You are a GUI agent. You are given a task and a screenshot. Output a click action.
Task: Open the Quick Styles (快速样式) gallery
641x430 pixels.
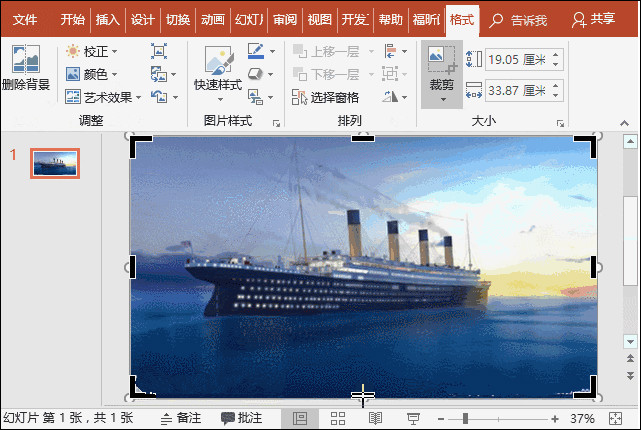pyautogui.click(x=218, y=74)
